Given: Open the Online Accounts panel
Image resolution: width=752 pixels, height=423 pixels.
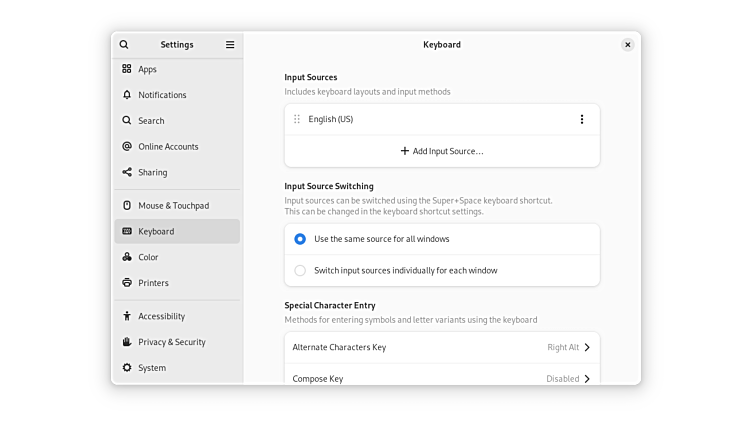Looking at the screenshot, I should coord(168,146).
